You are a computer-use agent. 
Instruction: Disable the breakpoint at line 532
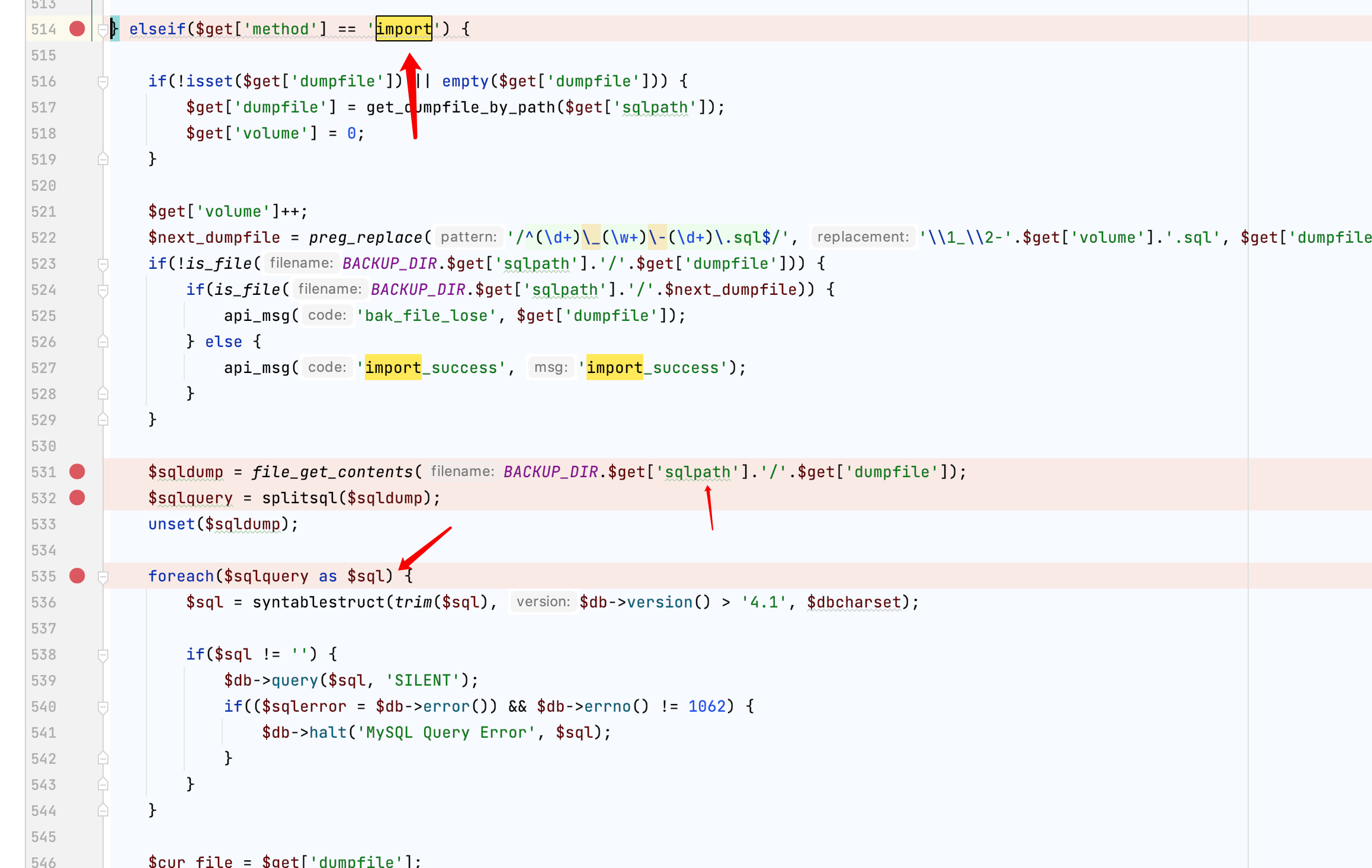pyautogui.click(x=77, y=497)
